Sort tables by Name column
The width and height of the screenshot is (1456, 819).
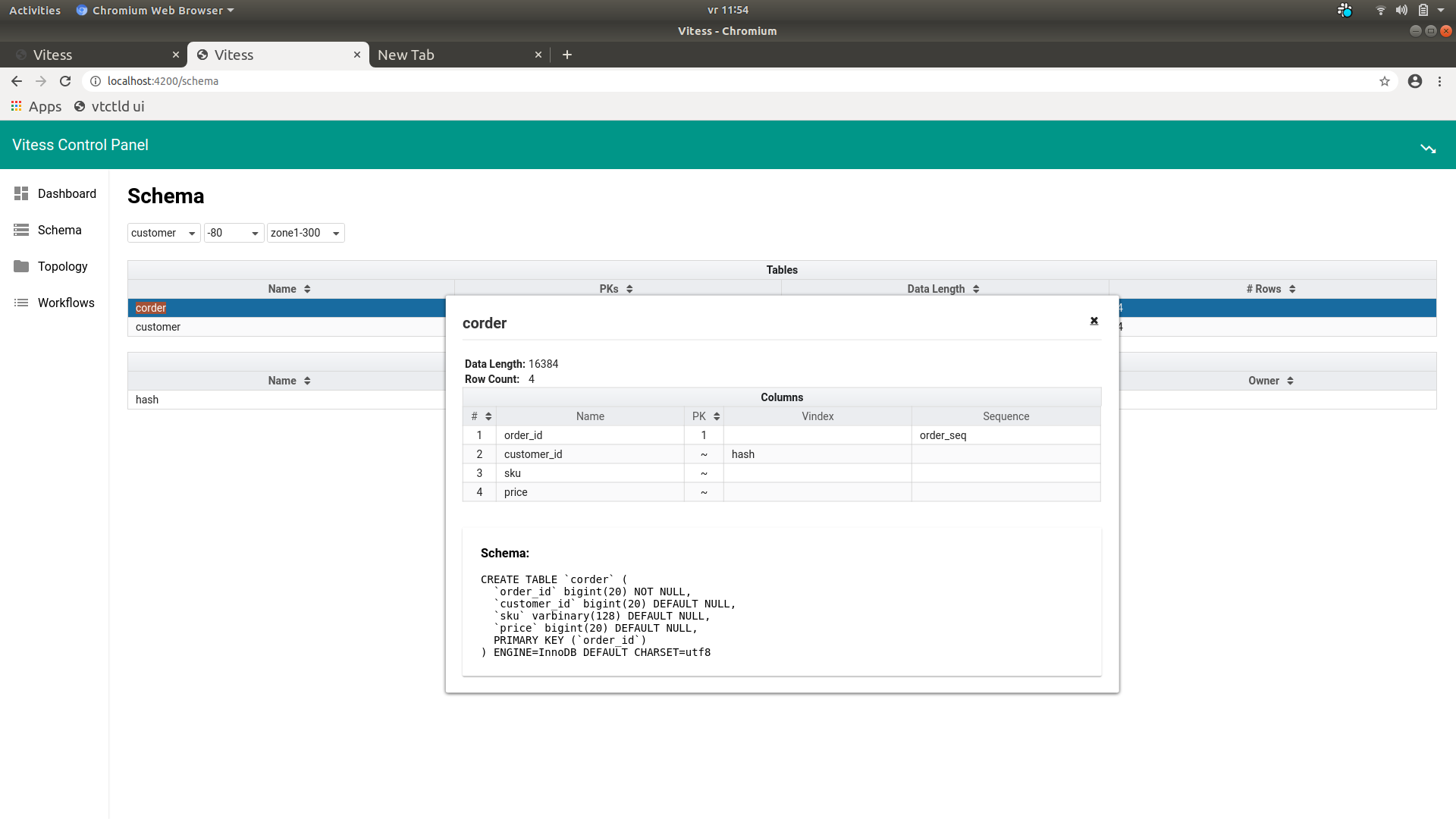290,289
